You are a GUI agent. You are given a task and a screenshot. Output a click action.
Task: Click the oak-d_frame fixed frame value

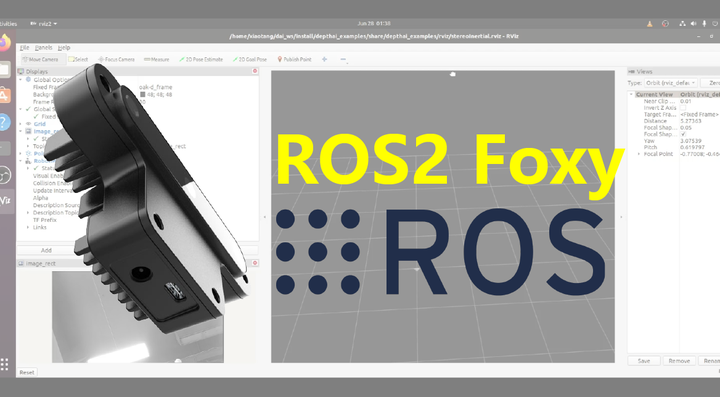156,87
